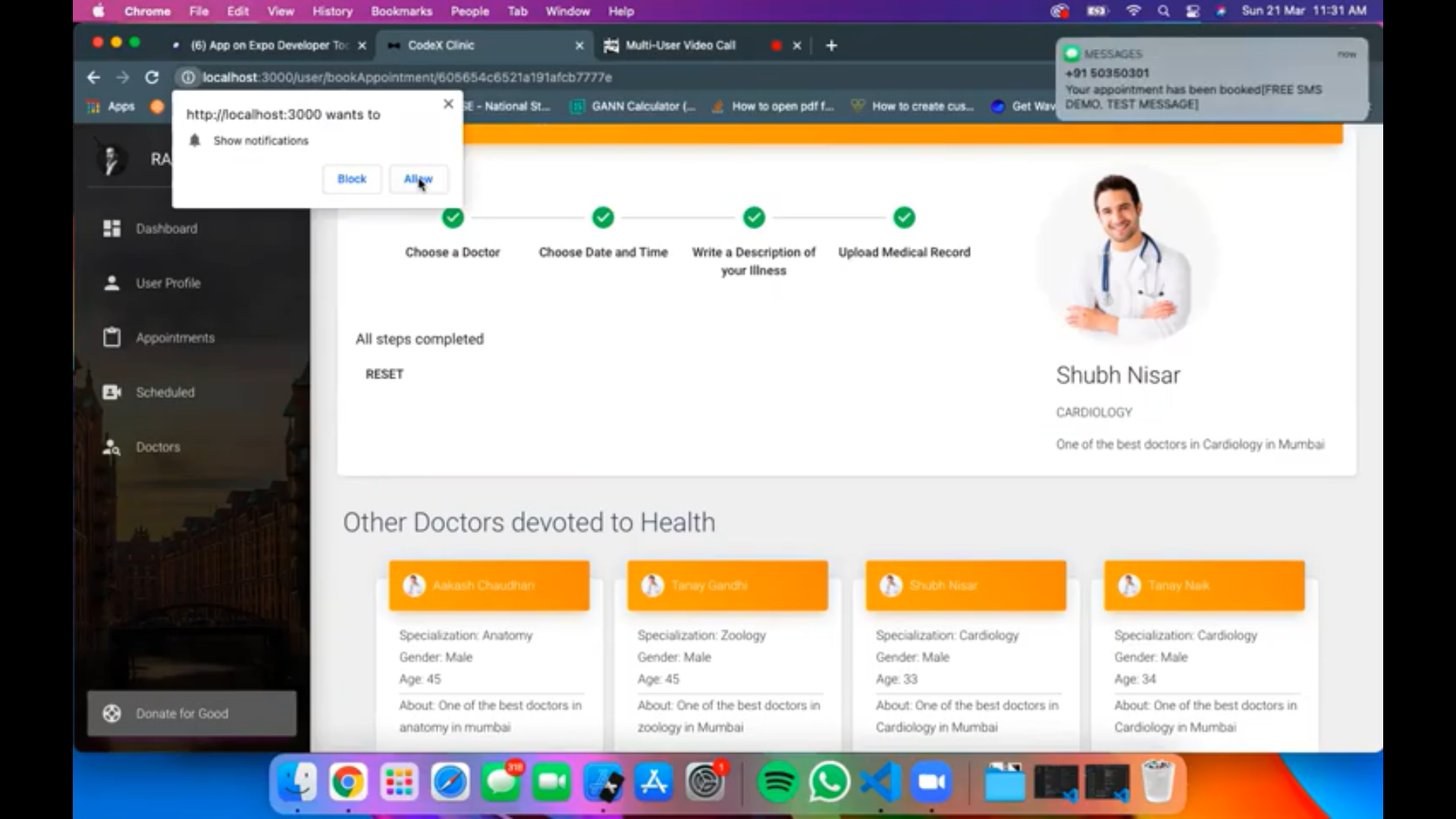The width and height of the screenshot is (1456, 819).
Task: Open Visual Studio Code from the dock
Action: 880,782
